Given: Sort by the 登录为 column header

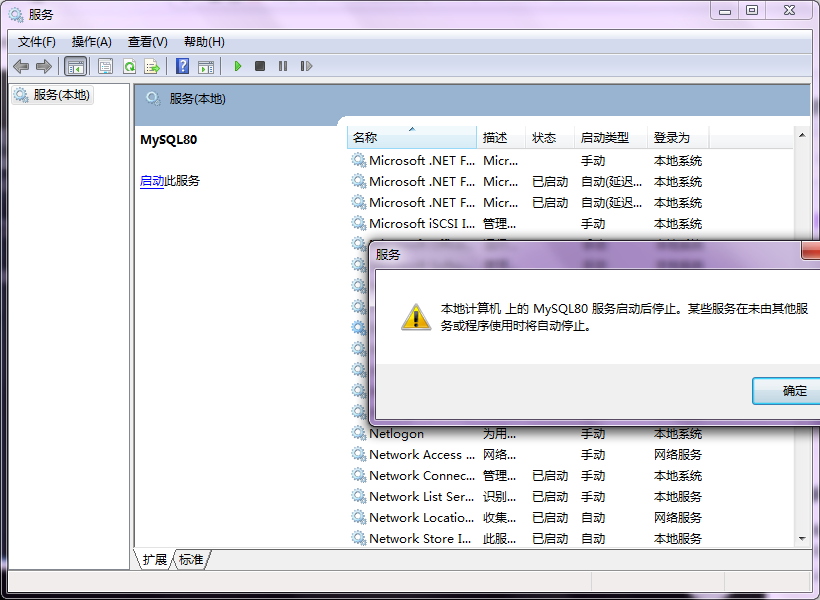Looking at the screenshot, I should pyautogui.click(x=678, y=138).
